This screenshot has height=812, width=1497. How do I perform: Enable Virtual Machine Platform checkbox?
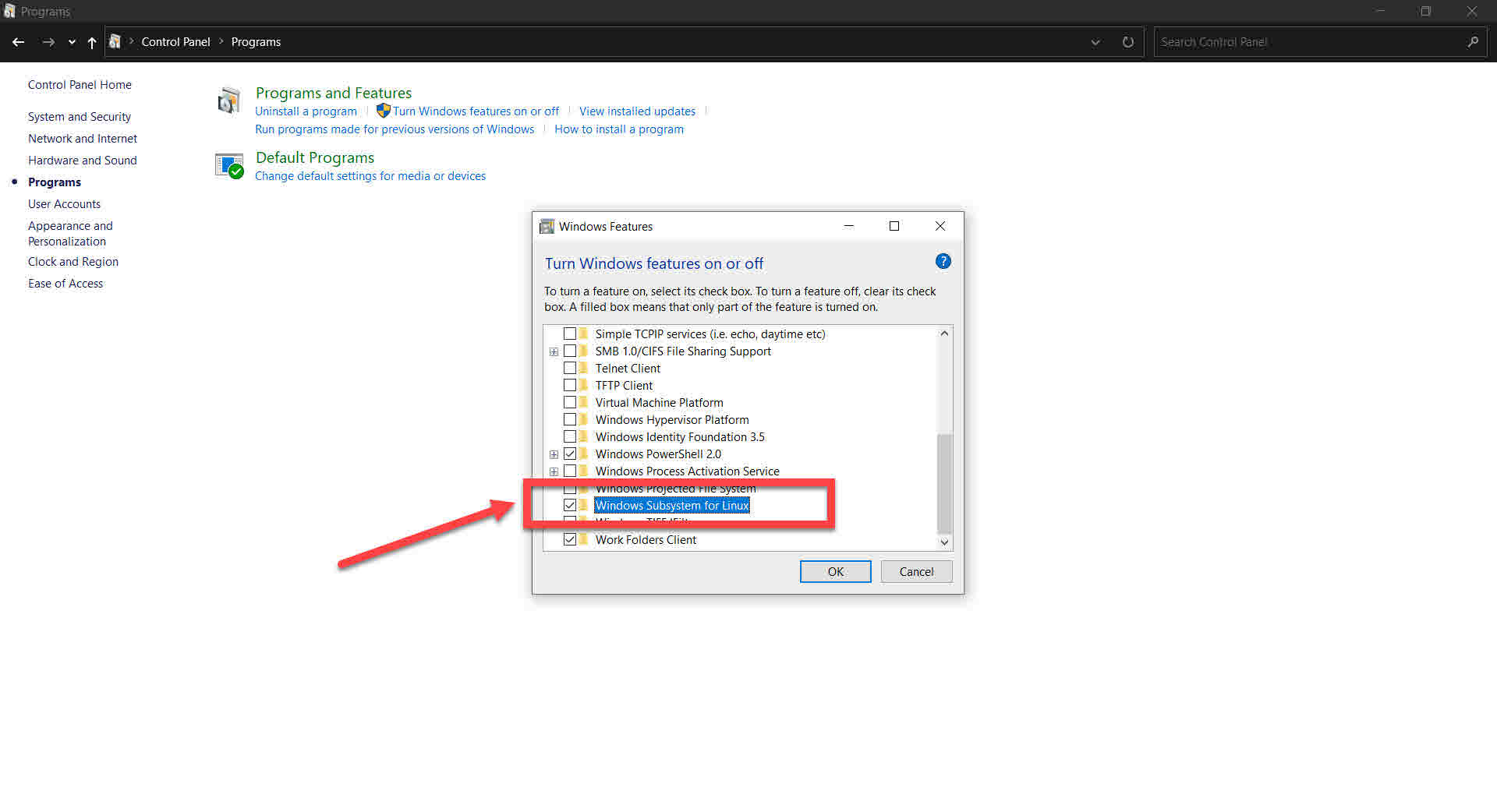[570, 402]
